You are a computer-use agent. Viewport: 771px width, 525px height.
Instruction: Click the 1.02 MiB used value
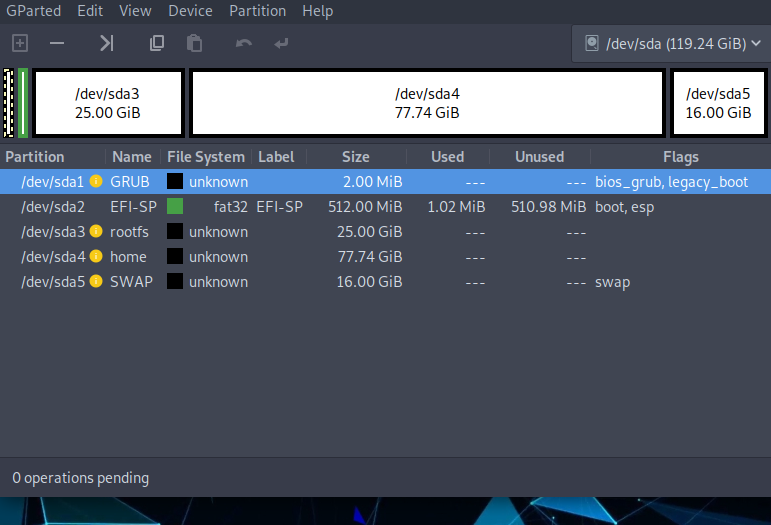456,207
